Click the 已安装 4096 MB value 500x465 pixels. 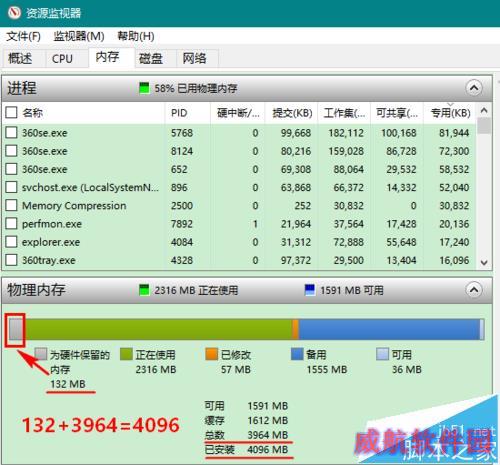coord(268,449)
